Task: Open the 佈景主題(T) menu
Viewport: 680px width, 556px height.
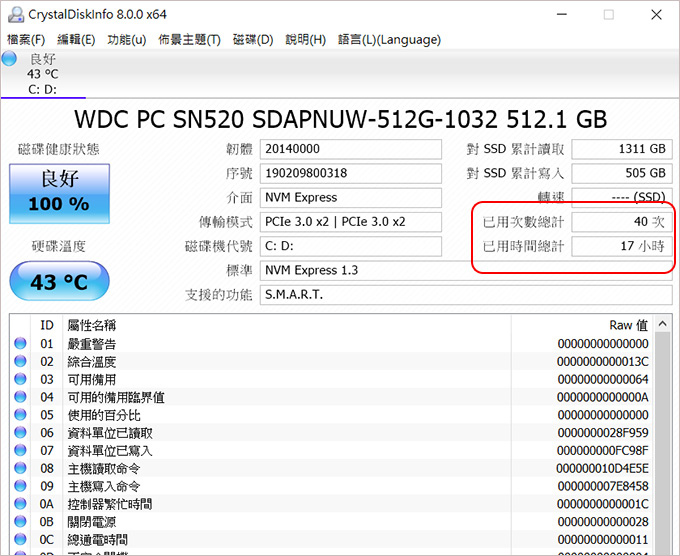Action: tap(190, 40)
